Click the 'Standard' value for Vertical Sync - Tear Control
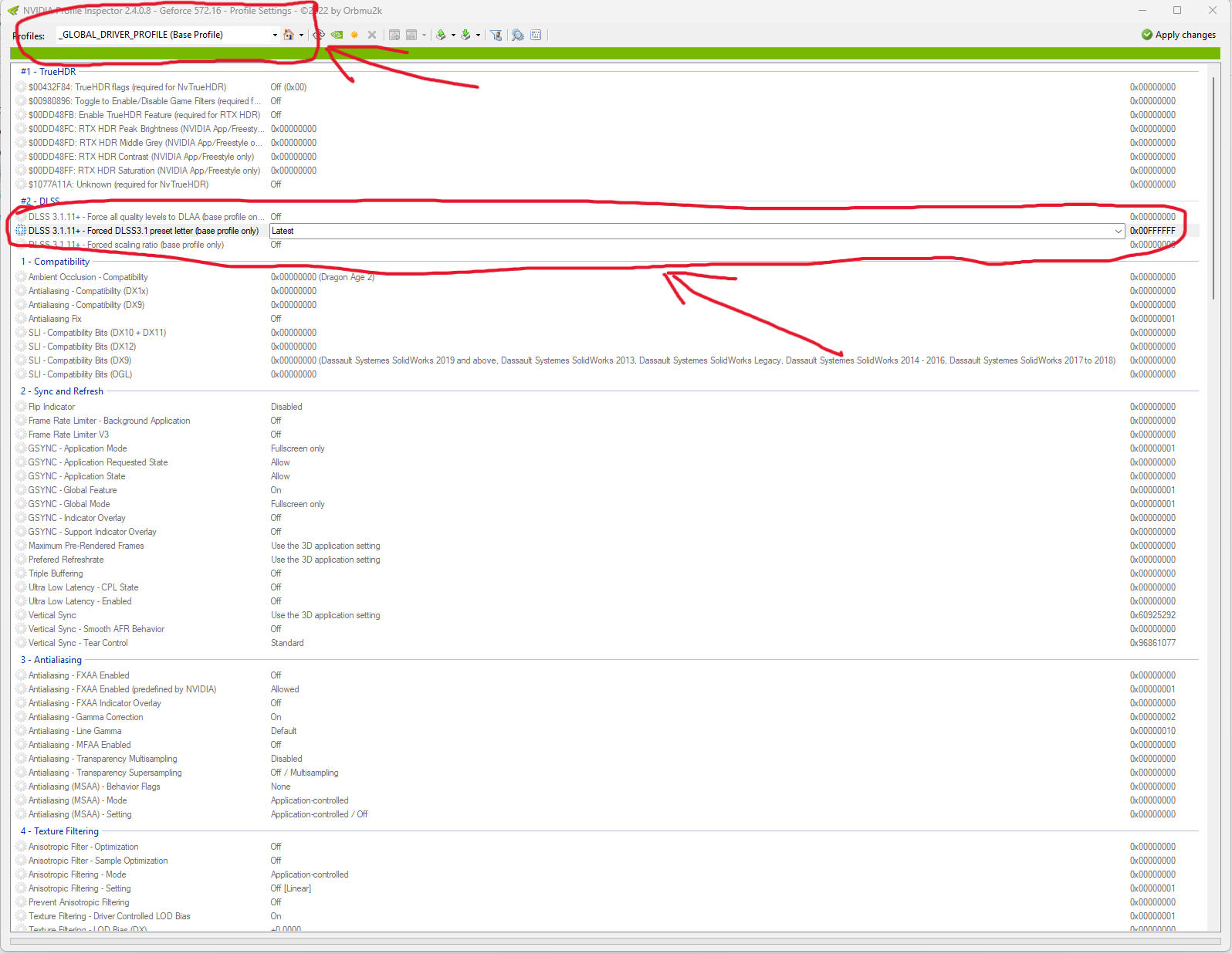This screenshot has width=1232, height=954. [287, 643]
